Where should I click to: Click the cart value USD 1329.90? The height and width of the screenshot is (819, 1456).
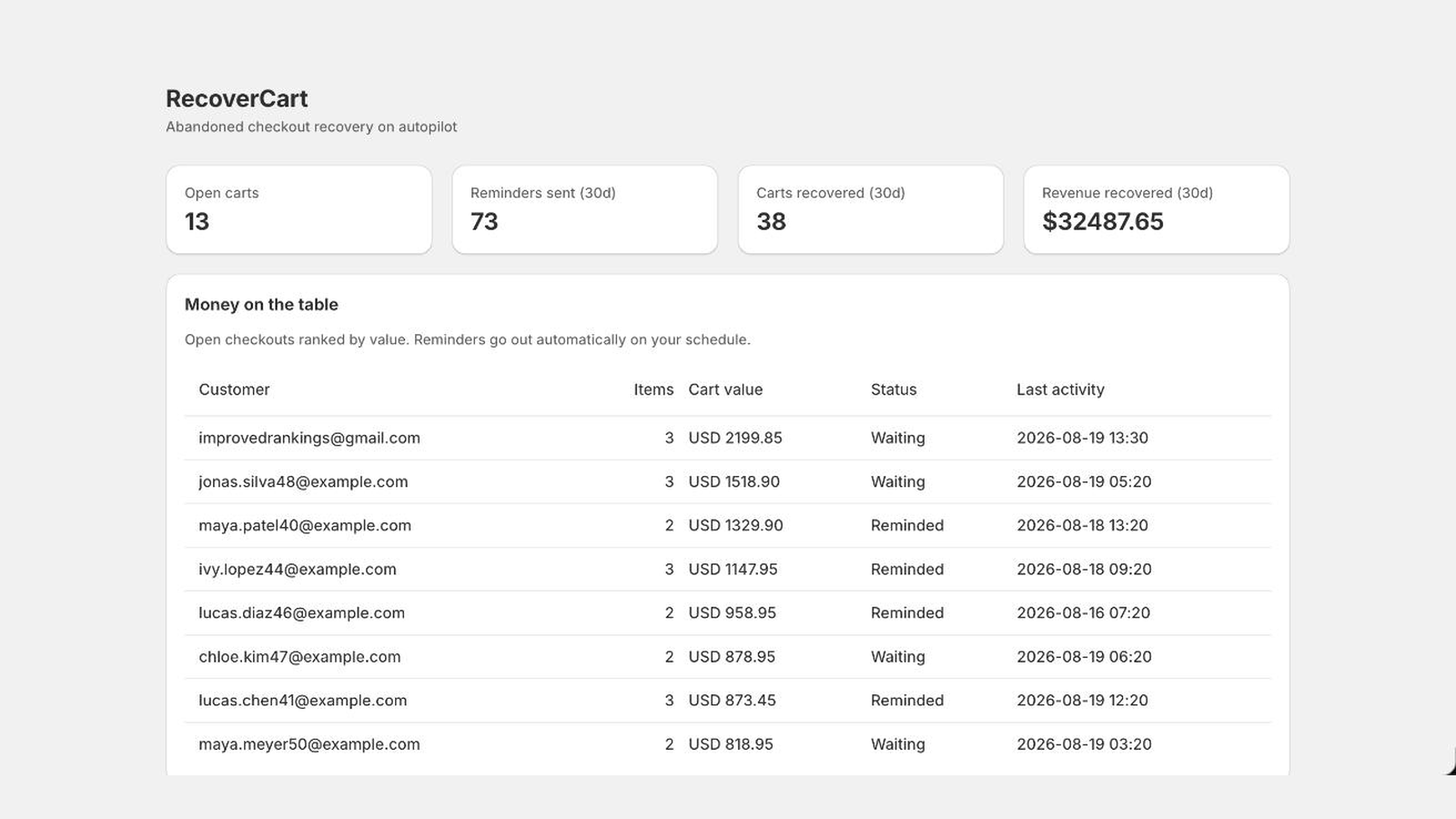tap(735, 525)
